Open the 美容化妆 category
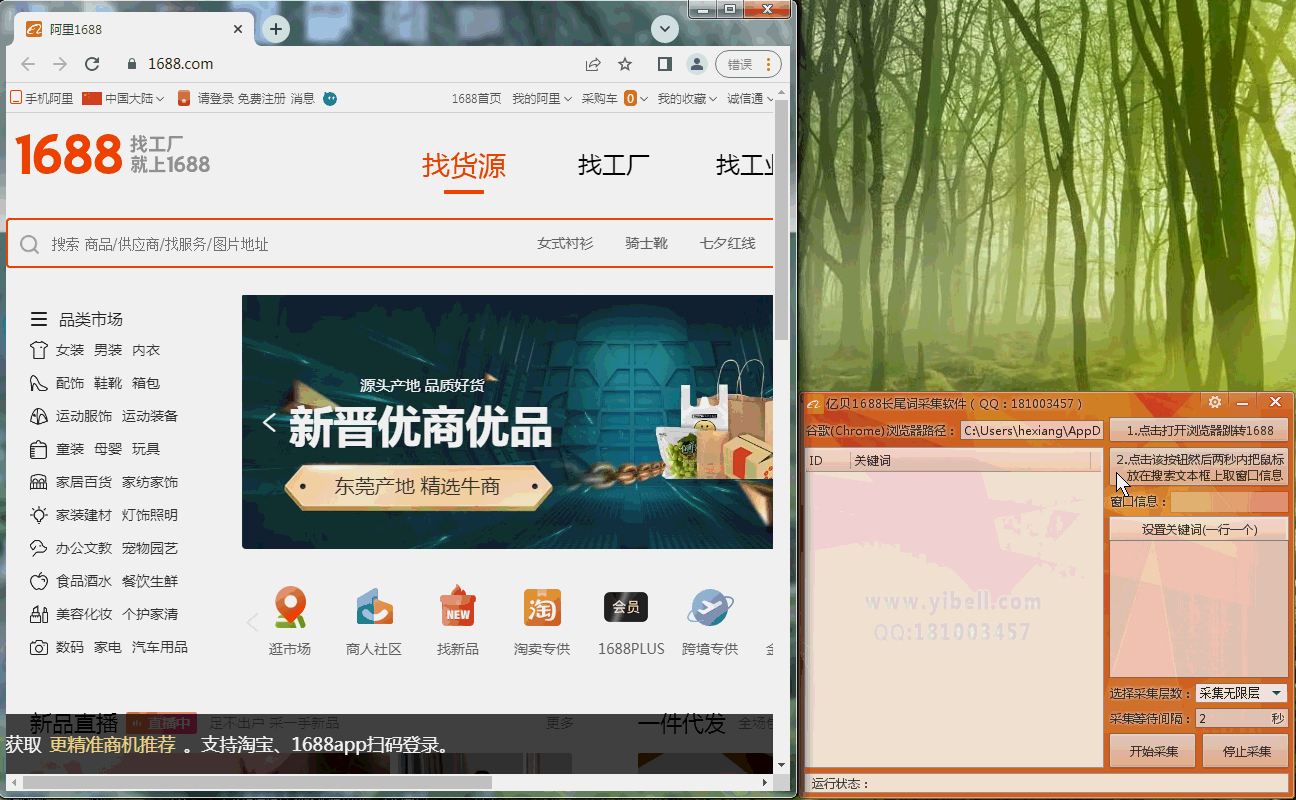This screenshot has height=800, width=1296. pyautogui.click(x=84, y=614)
